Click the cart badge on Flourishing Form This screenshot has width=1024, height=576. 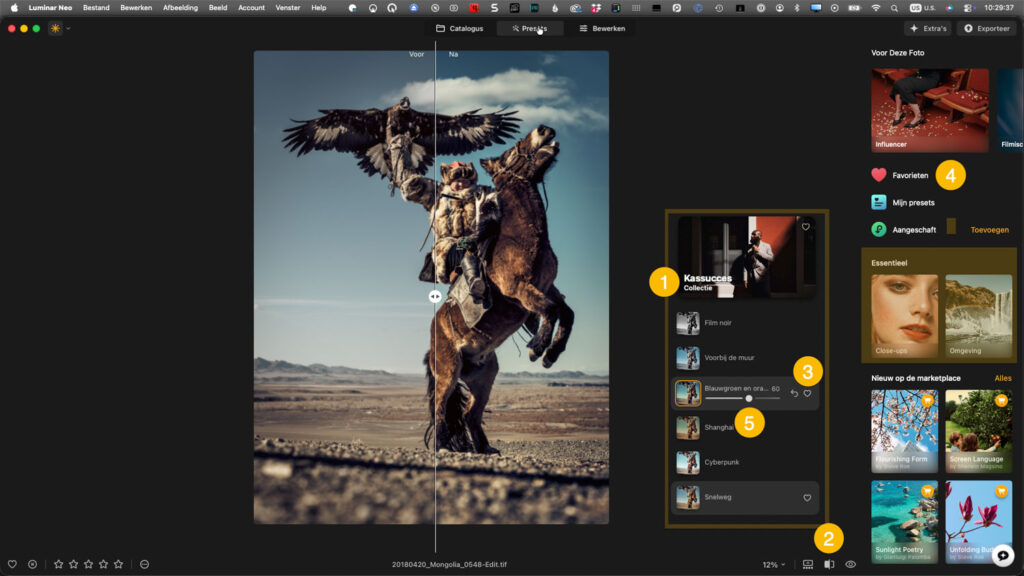927,400
